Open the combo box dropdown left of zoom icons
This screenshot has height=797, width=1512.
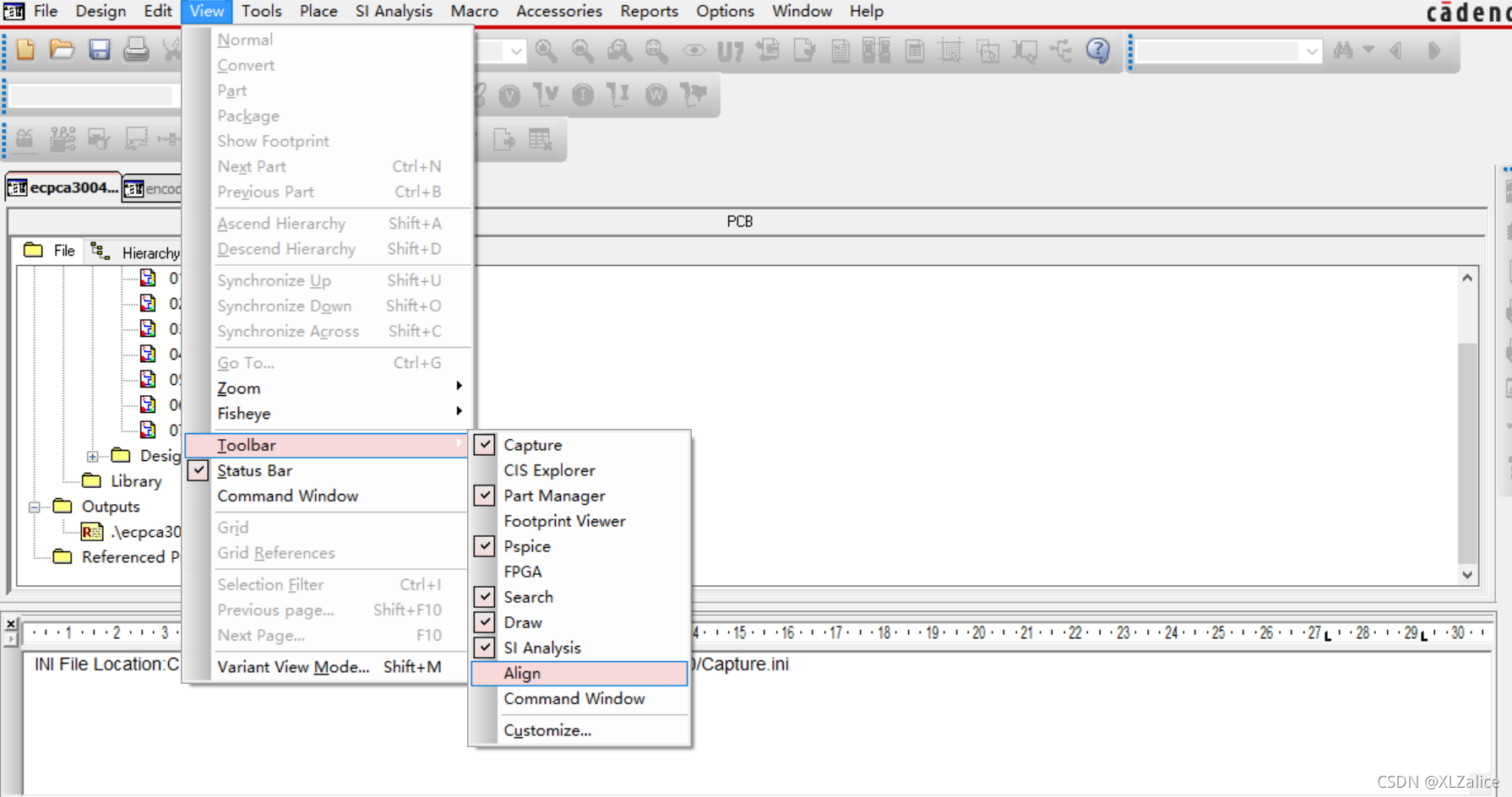coord(516,52)
